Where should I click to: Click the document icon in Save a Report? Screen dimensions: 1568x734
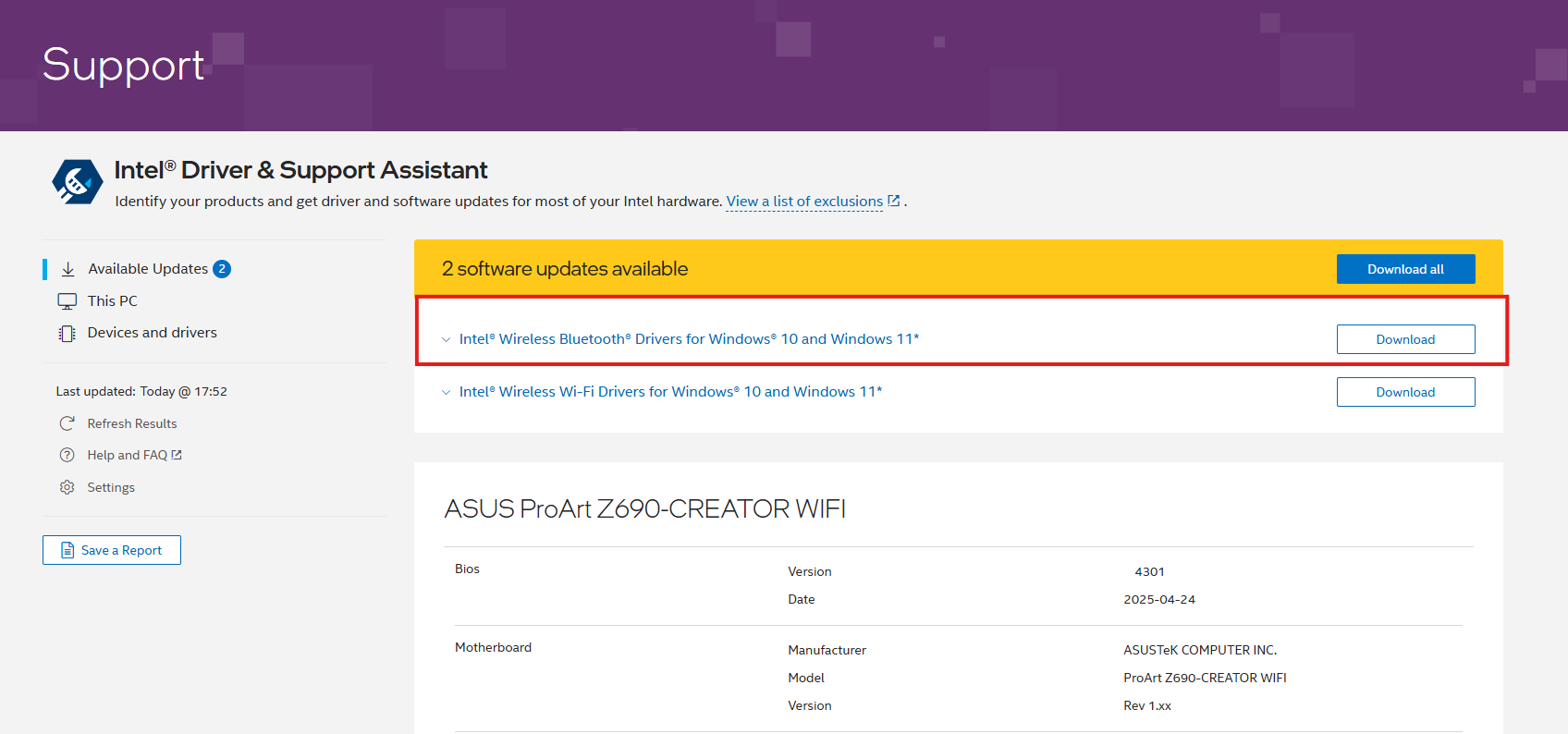click(67, 550)
